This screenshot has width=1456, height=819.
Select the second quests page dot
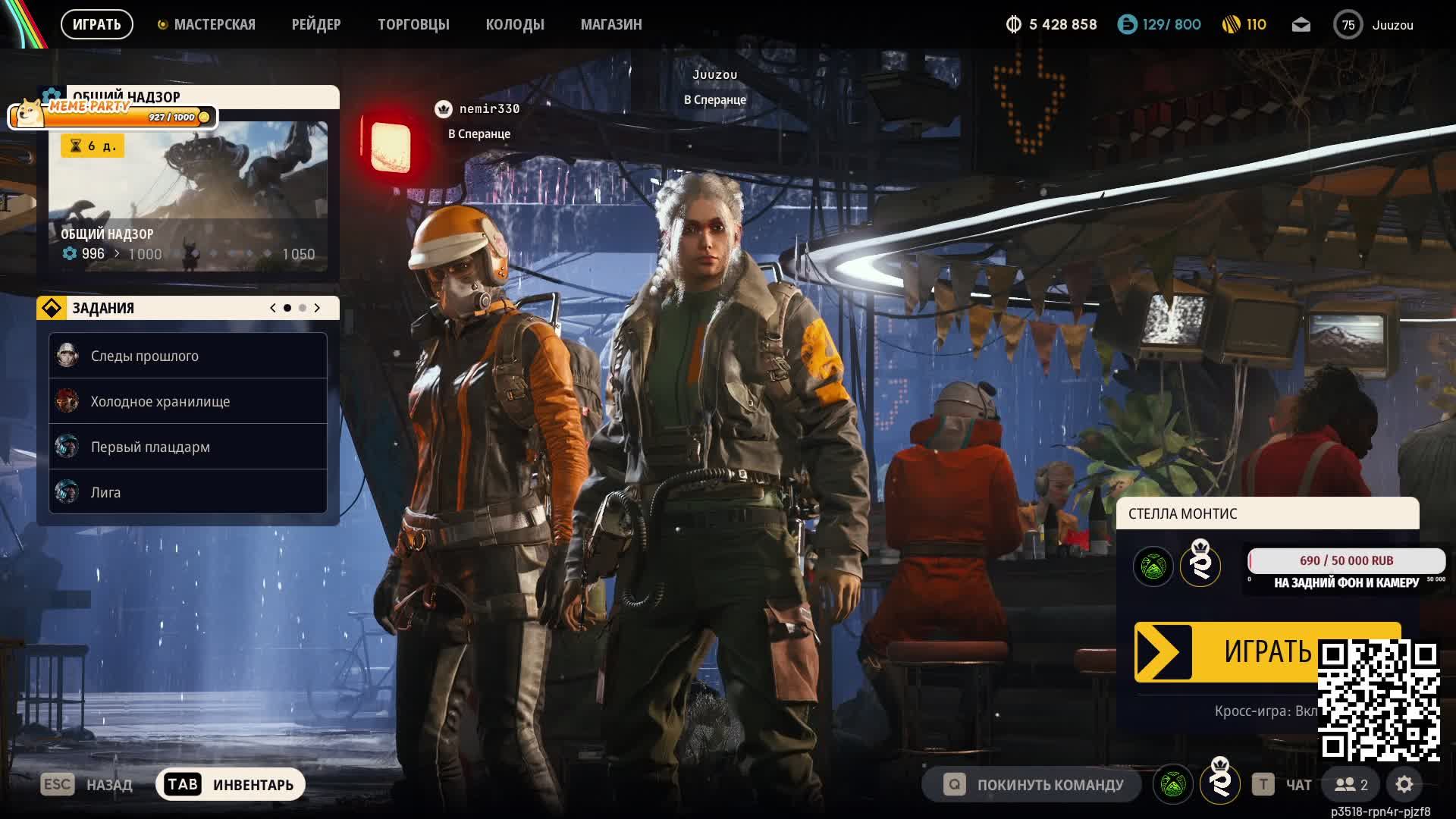click(x=303, y=308)
